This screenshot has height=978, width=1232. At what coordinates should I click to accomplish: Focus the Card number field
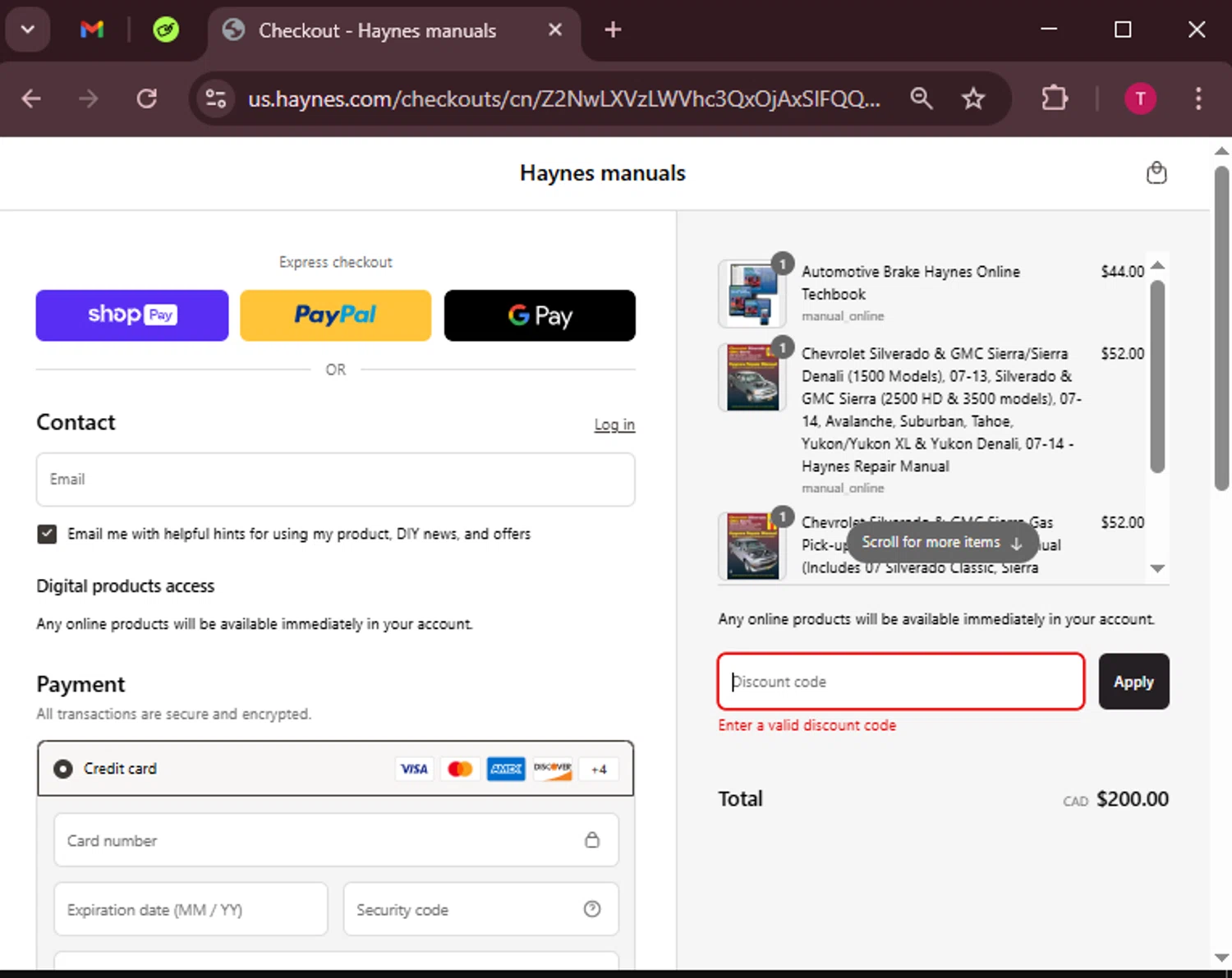coord(336,840)
